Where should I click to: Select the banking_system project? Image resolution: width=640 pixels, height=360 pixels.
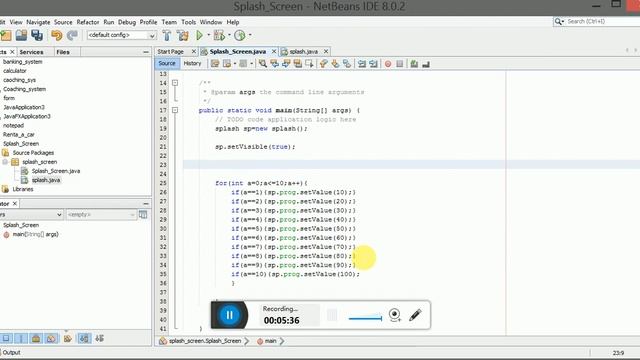(x=22, y=62)
